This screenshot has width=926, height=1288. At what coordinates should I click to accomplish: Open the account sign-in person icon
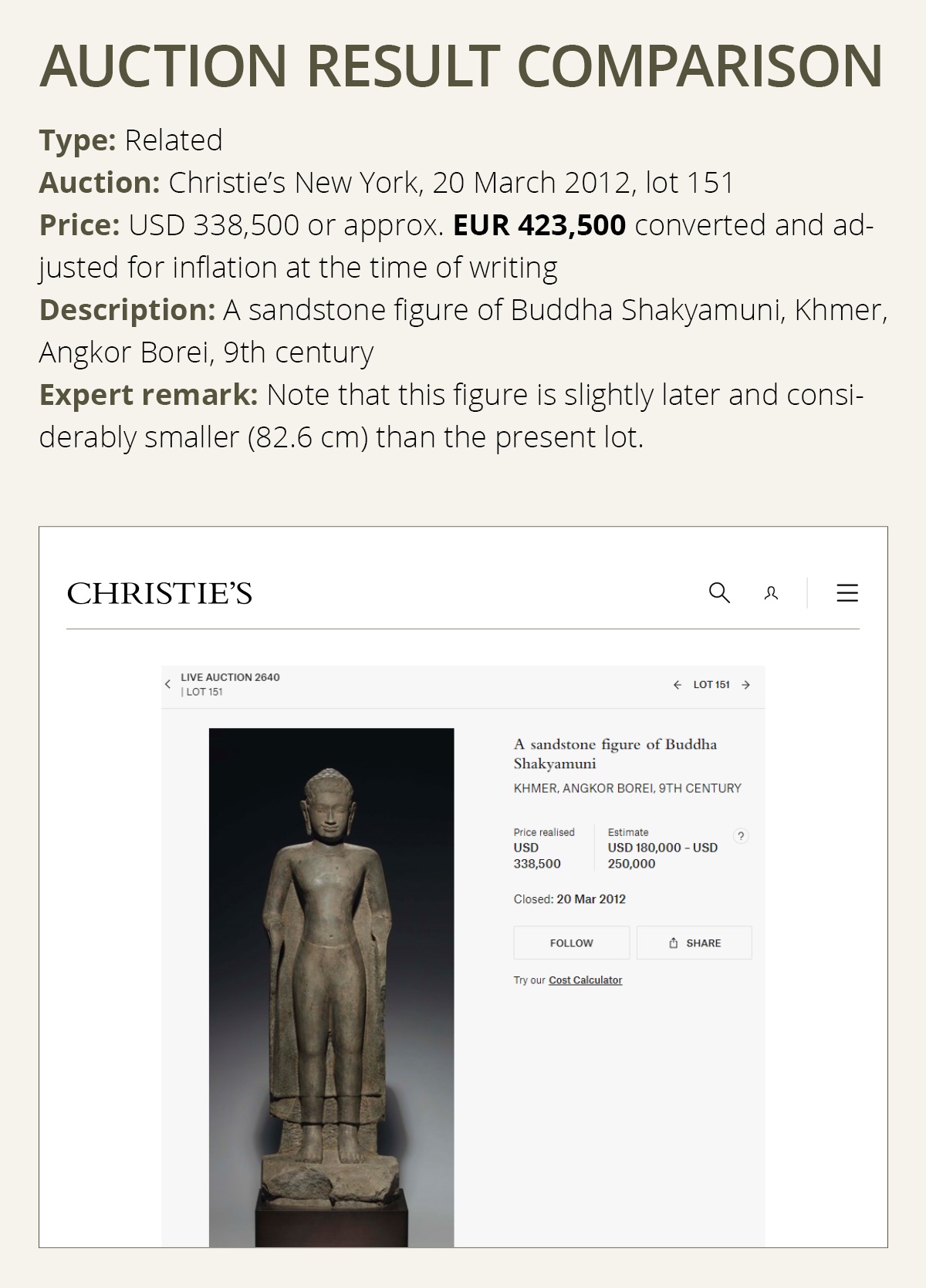[771, 593]
